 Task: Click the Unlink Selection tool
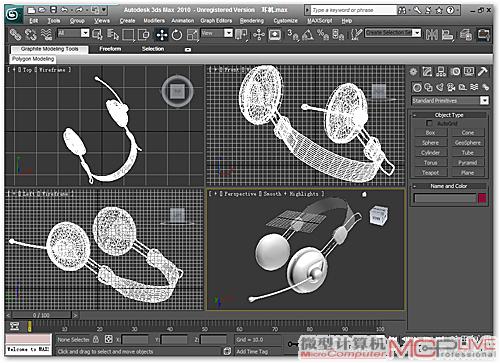tap(31, 34)
